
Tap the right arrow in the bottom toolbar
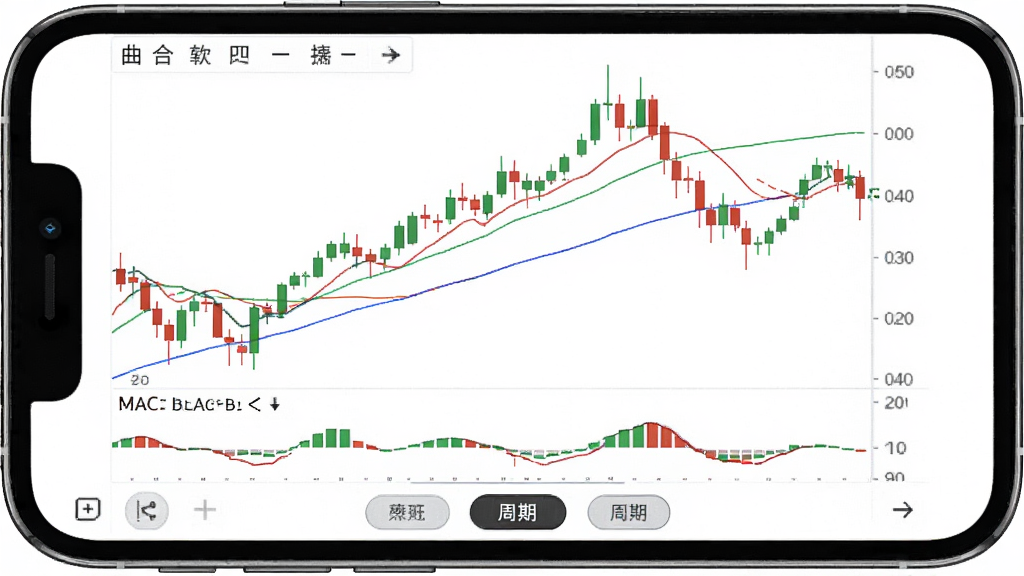[x=903, y=510]
